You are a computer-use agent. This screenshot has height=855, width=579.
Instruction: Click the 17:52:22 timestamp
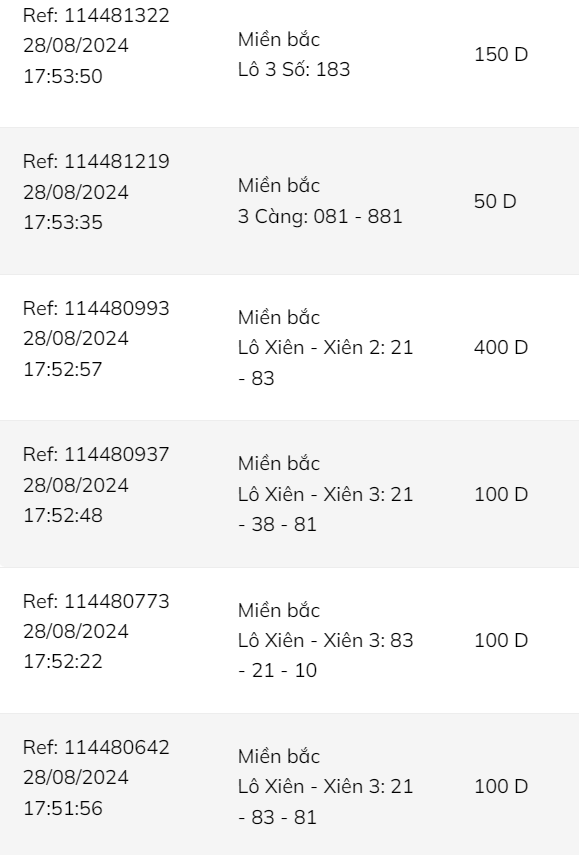point(63,661)
